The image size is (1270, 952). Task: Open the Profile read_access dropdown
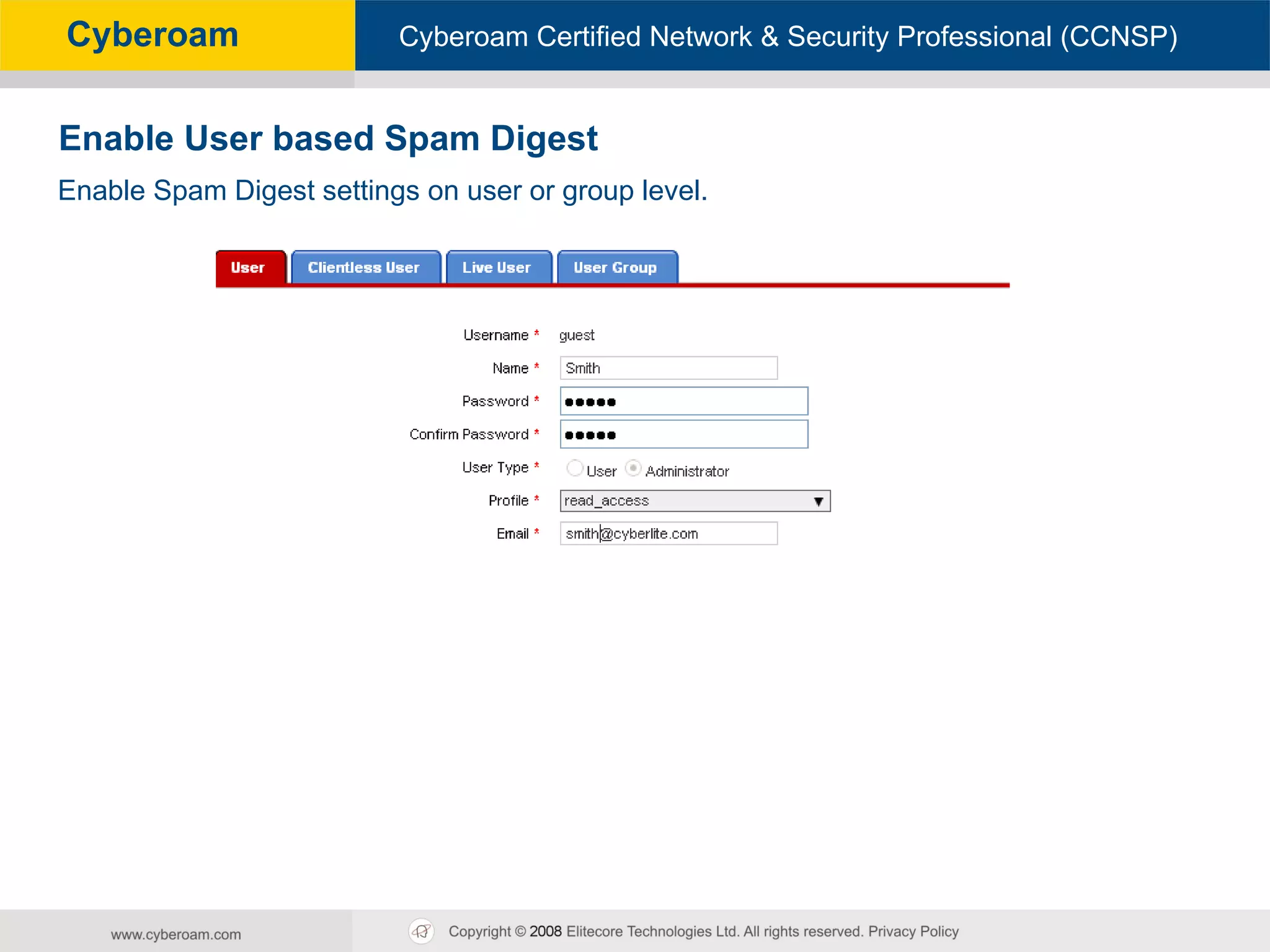click(x=695, y=501)
